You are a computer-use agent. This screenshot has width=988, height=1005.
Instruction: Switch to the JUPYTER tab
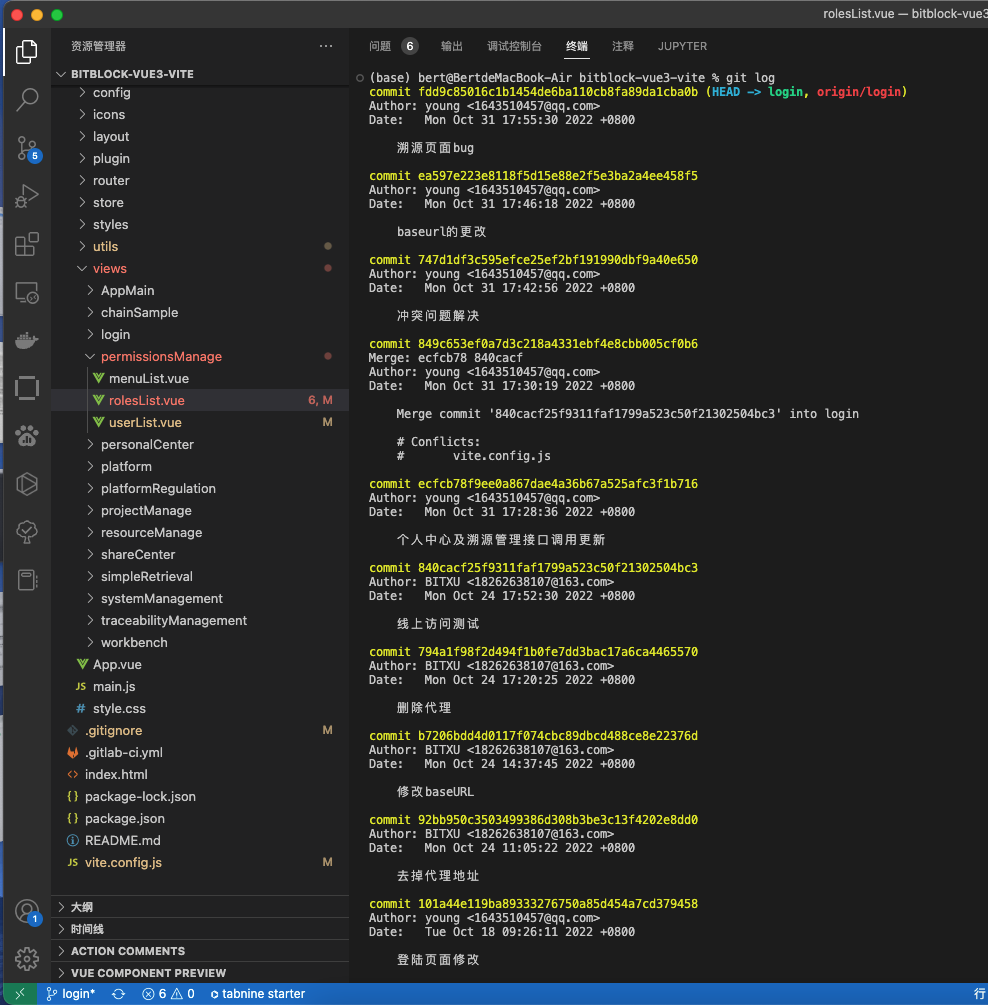(682, 46)
